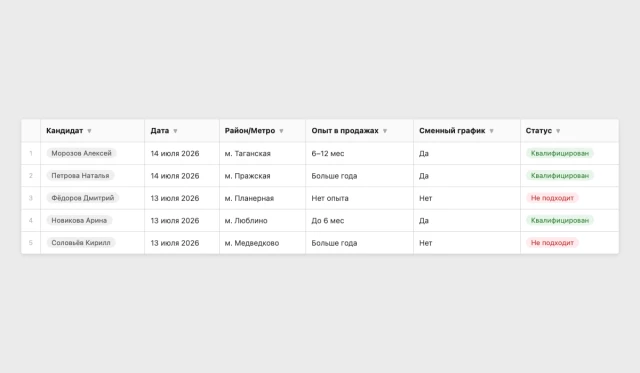This screenshot has width=640, height=373.
Task: Open filter arrow beside Дата column
Action: click(176, 131)
